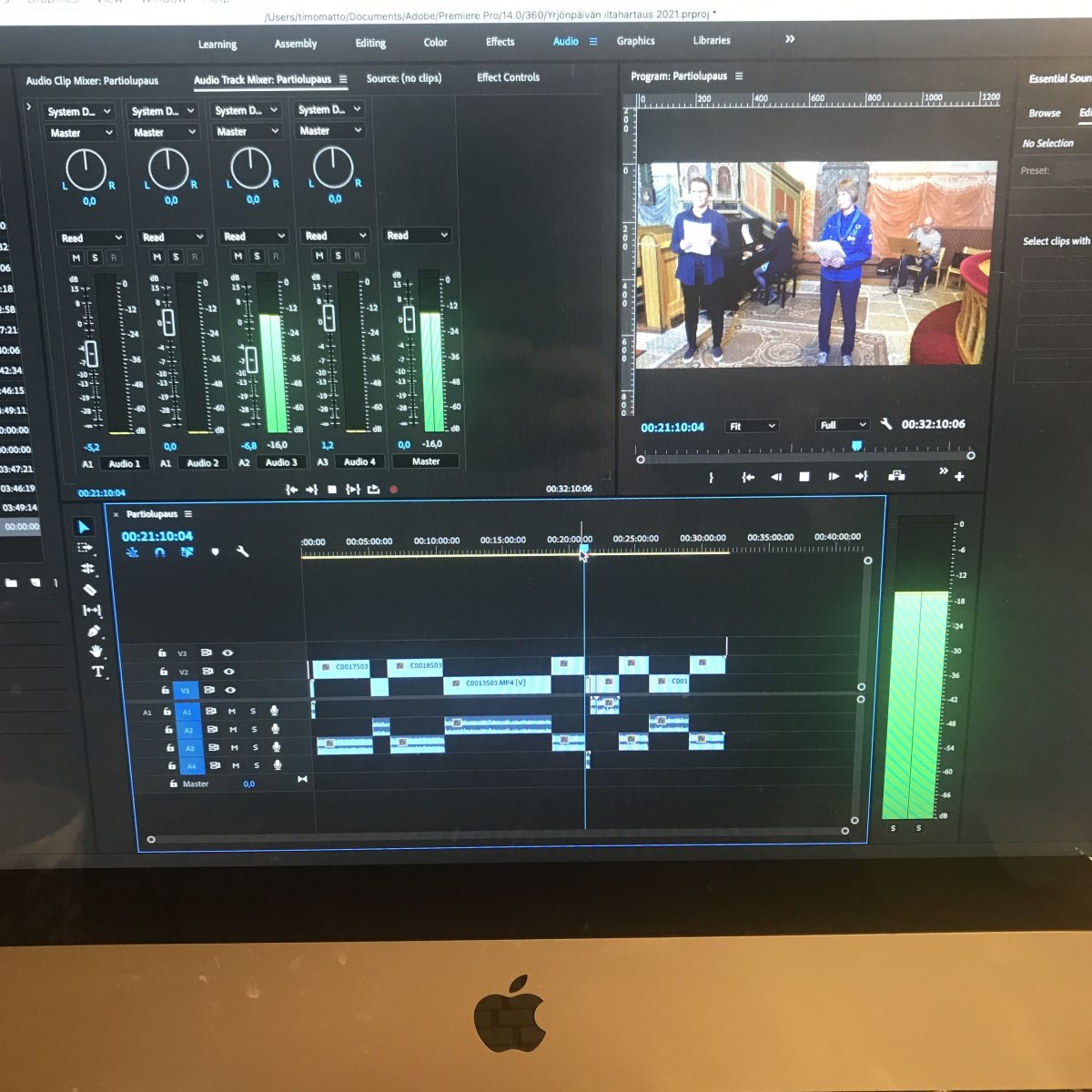Solo track A2 in the timeline

pyautogui.click(x=254, y=729)
